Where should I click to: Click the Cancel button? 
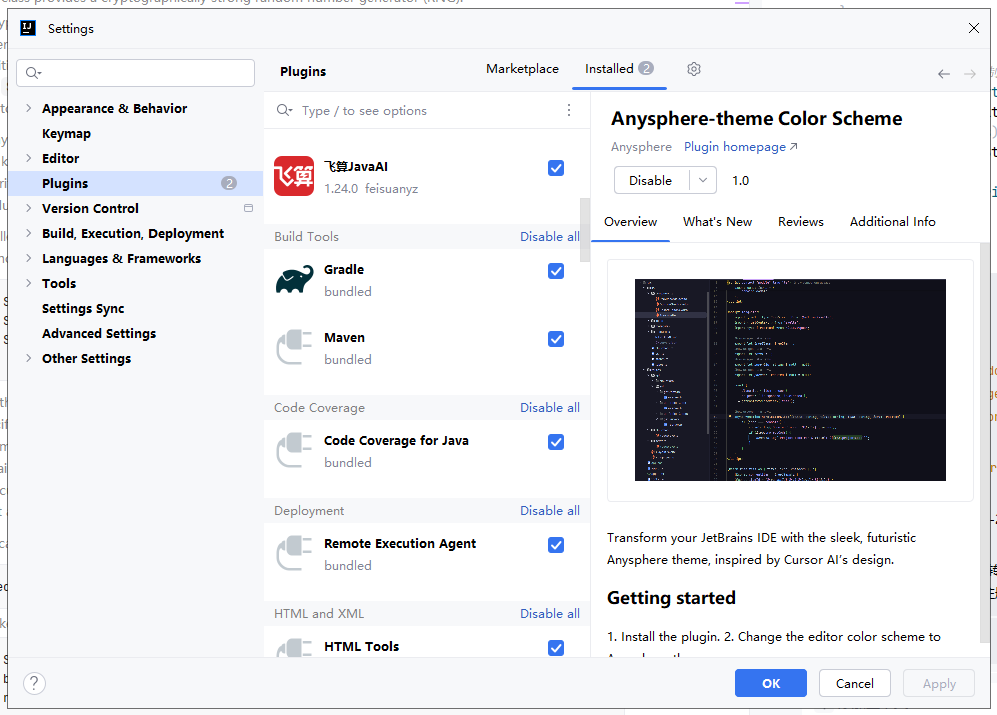point(855,683)
